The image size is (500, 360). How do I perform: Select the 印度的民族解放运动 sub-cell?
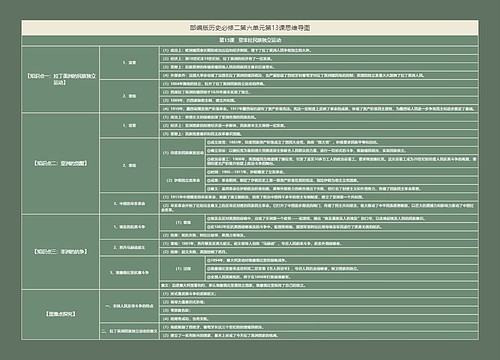[183, 153]
